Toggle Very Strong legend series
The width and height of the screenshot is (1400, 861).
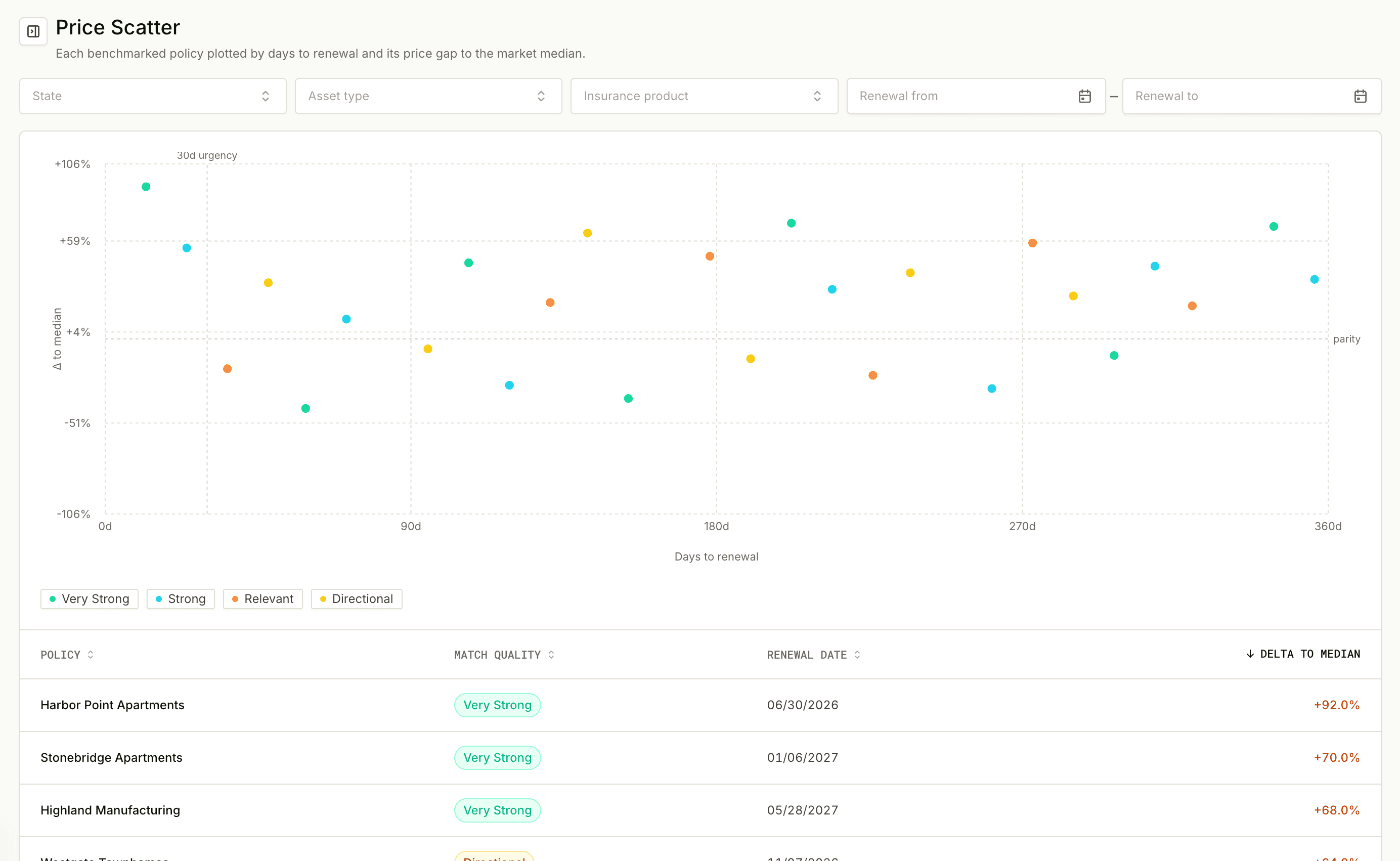pyautogui.click(x=90, y=599)
